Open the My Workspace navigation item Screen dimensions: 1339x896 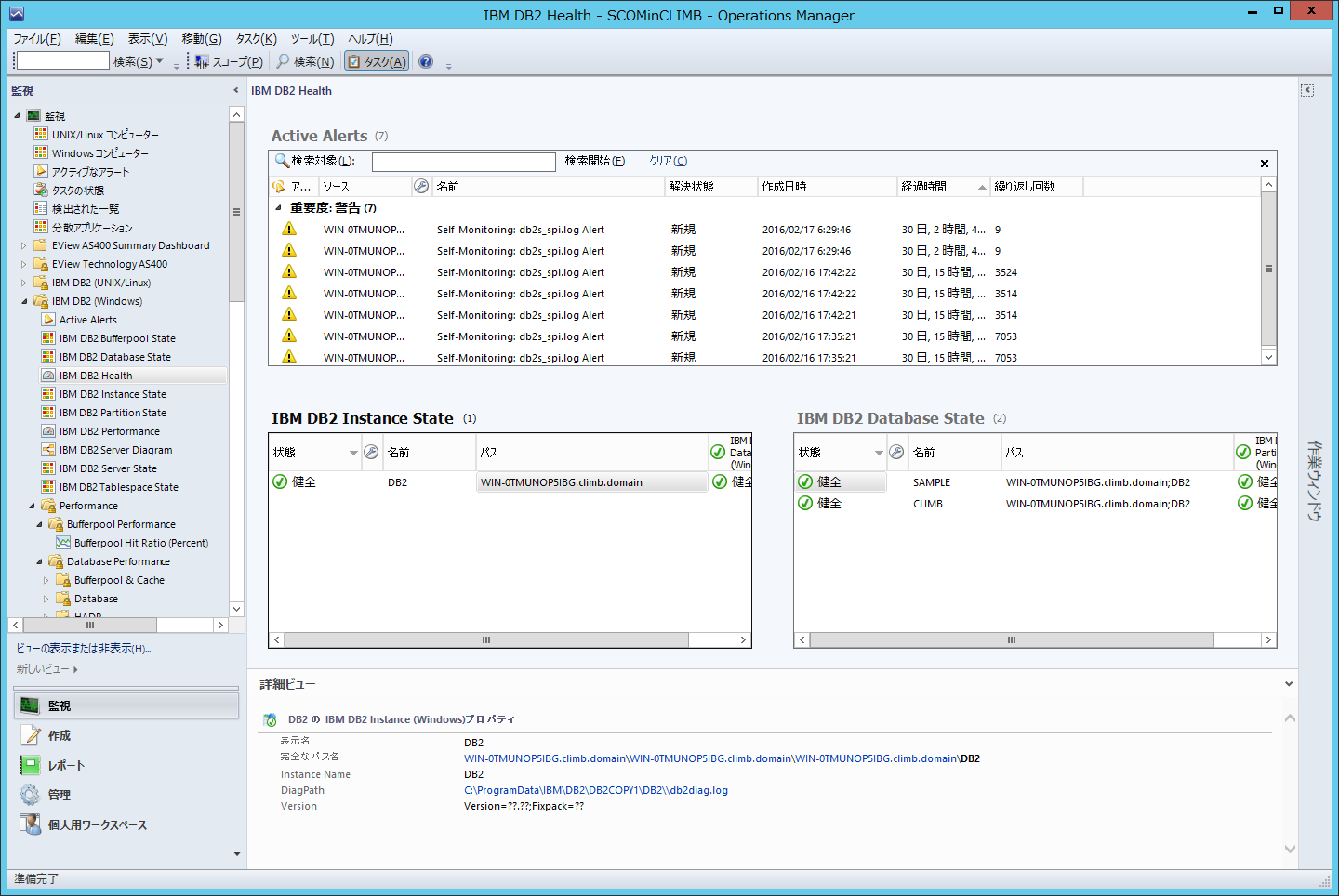[x=97, y=824]
